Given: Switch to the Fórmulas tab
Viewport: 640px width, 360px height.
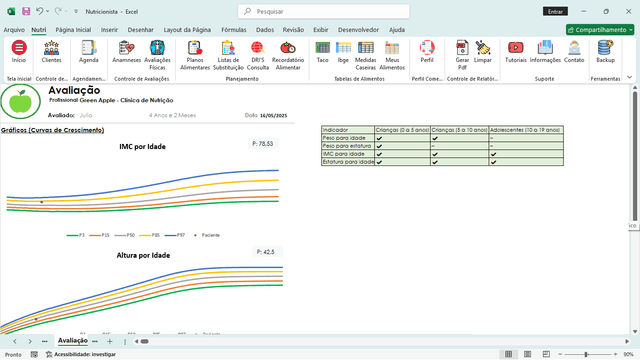Looking at the screenshot, I should tap(234, 30).
